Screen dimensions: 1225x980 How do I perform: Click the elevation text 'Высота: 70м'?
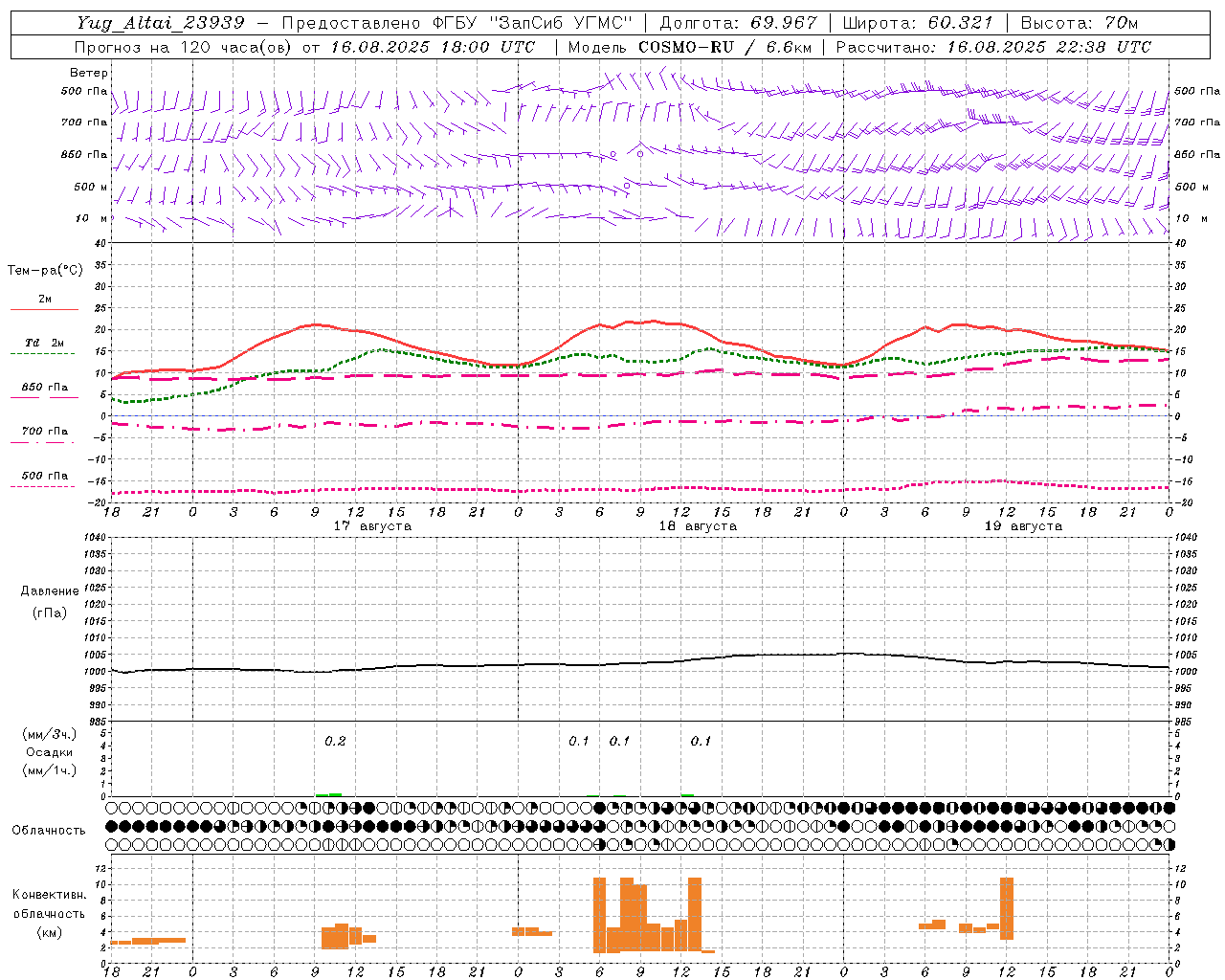coord(1080,22)
